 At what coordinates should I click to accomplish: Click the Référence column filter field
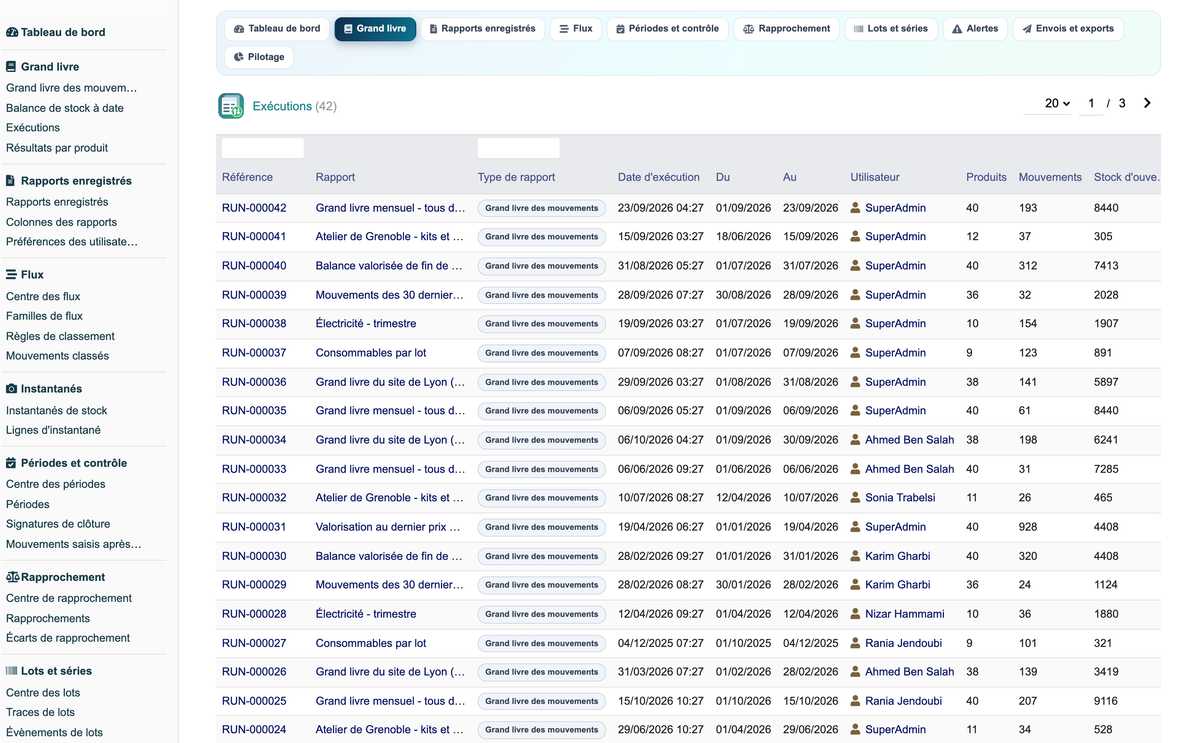(263, 148)
